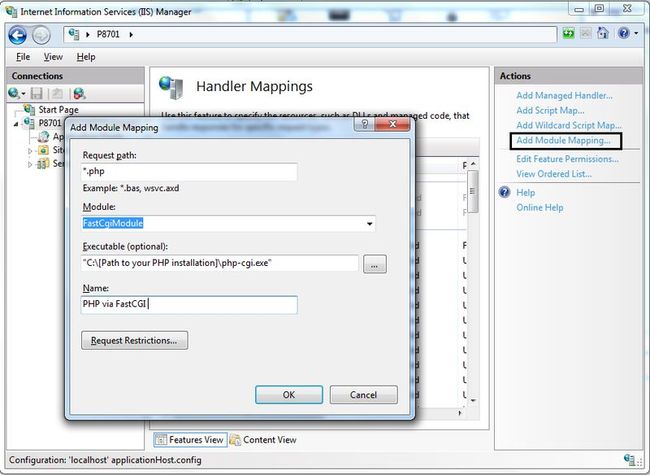The image size is (650, 475).
Task: Click the Application Pools icon in tree
Action: [x=43, y=136]
